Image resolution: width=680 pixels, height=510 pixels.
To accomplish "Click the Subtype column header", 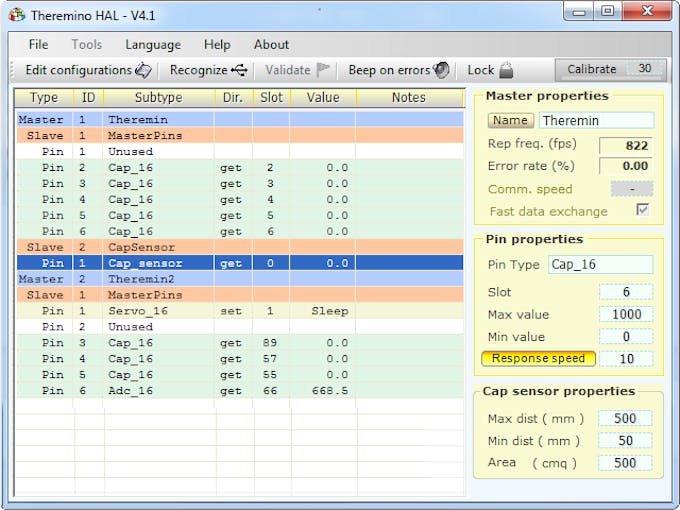I will coord(159,98).
